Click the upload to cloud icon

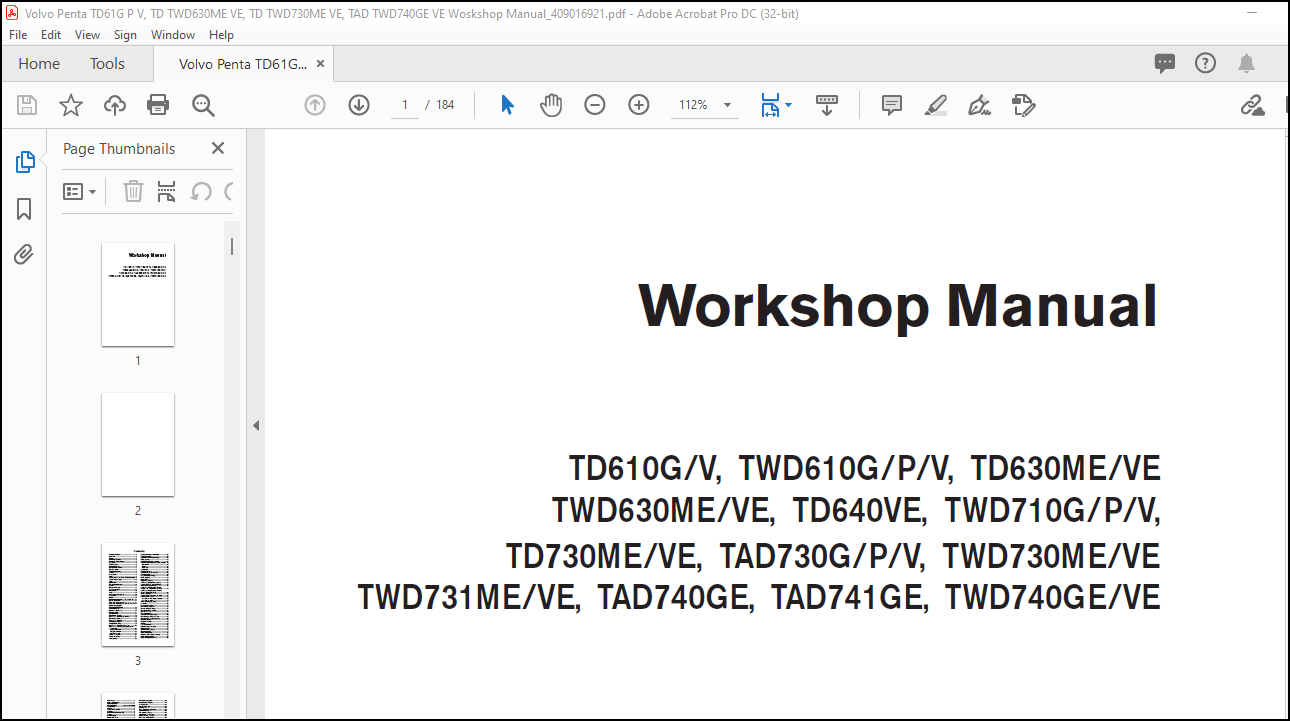coord(115,105)
